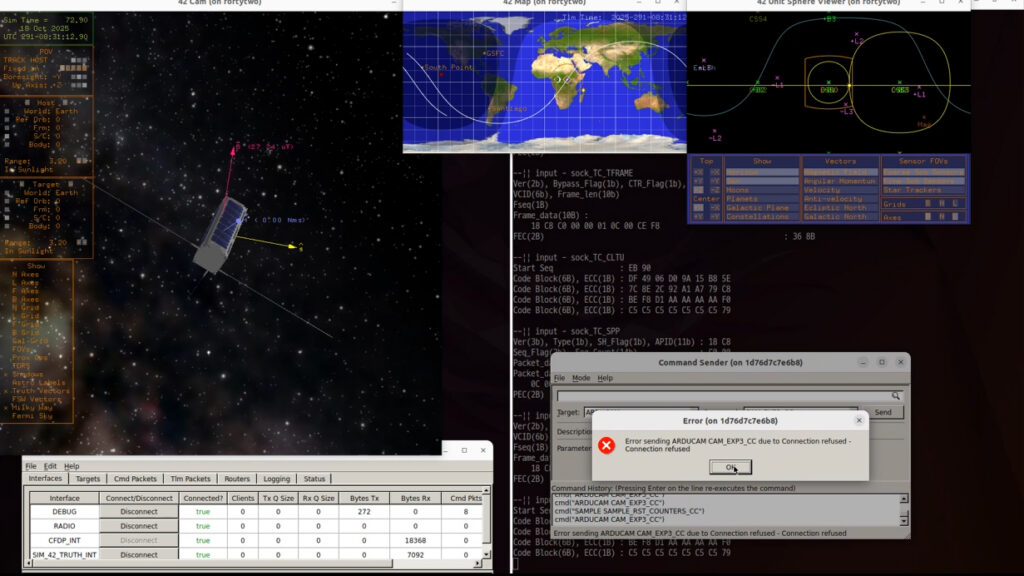Disconnect the RADIO interface
Image resolution: width=1024 pixels, height=576 pixels.
(138, 526)
